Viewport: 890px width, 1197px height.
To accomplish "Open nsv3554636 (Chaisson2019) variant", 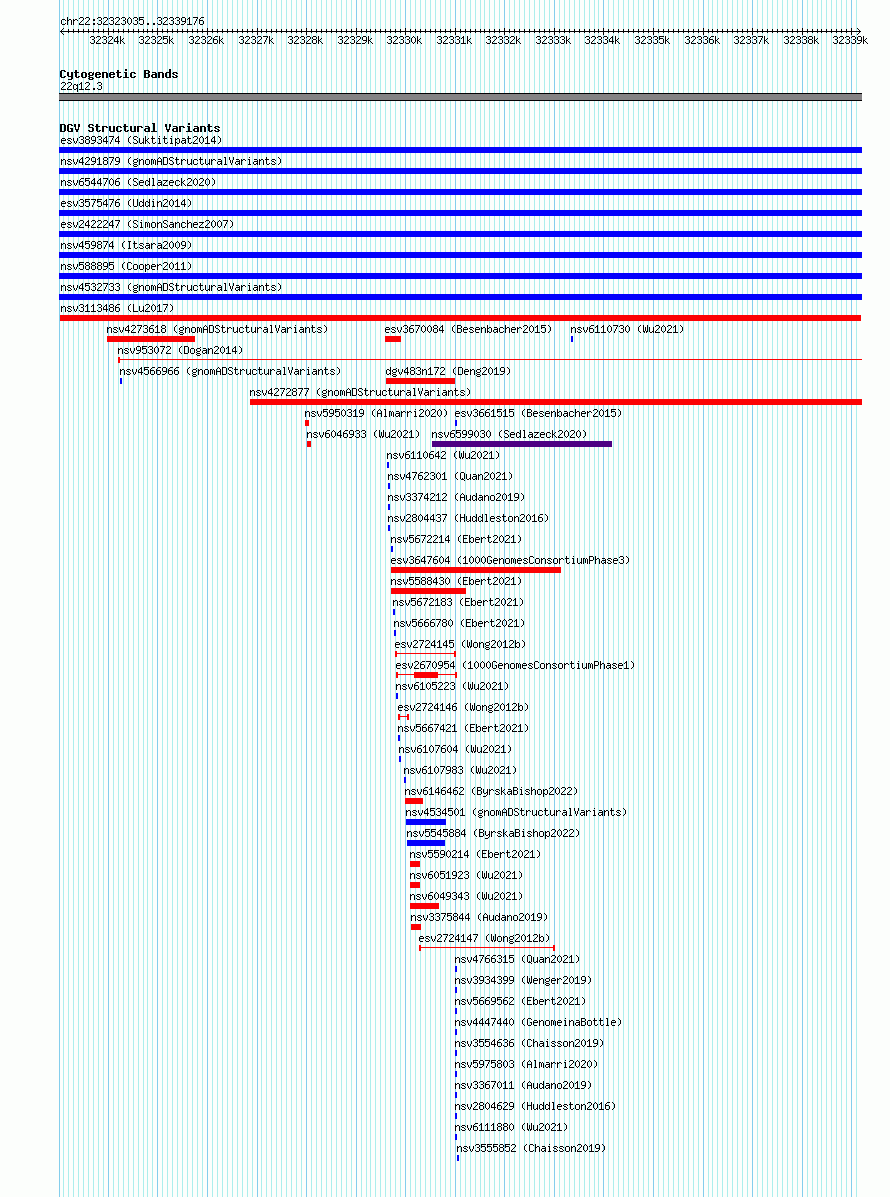I will [x=530, y=1043].
